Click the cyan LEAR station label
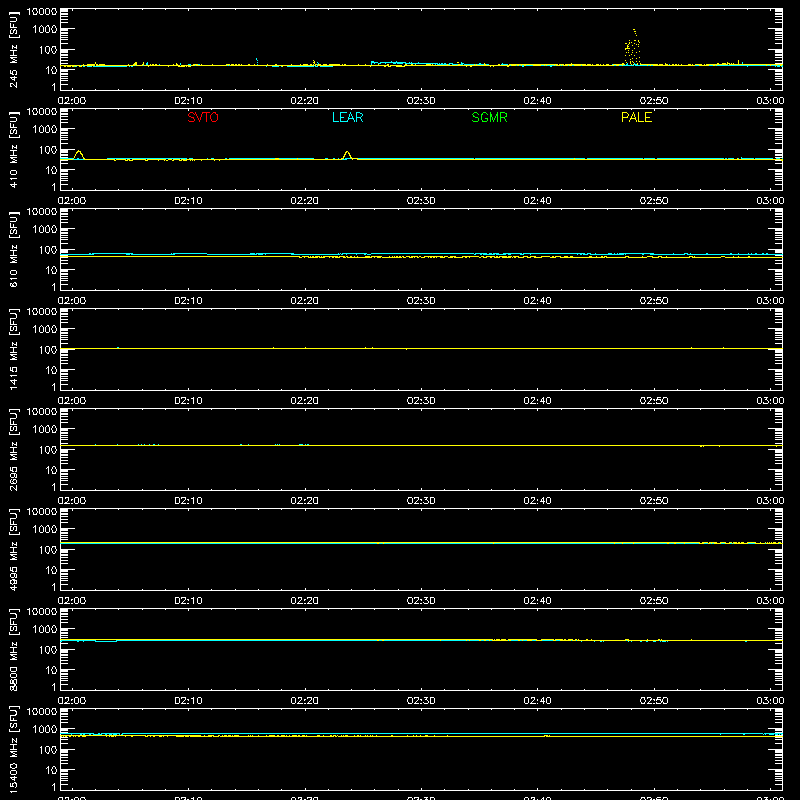 coord(347,117)
